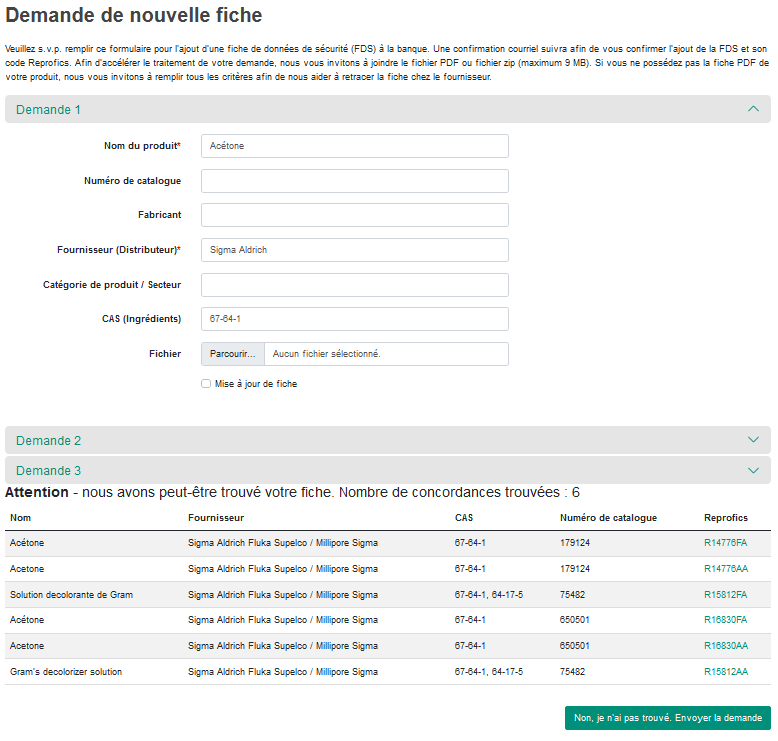The width and height of the screenshot is (778, 741).
Task: Collapse the Demande 1 section chevron
Action: coord(753,109)
